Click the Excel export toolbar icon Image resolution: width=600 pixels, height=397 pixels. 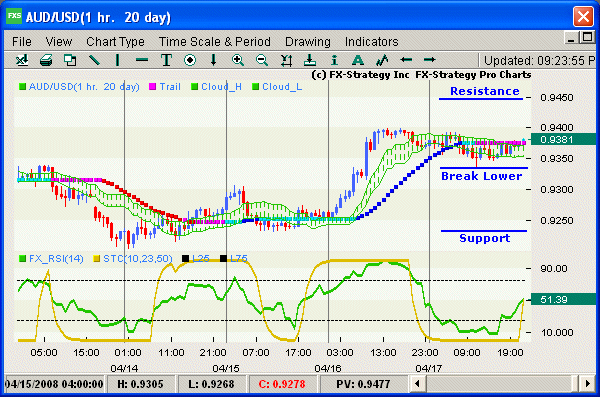(22, 60)
